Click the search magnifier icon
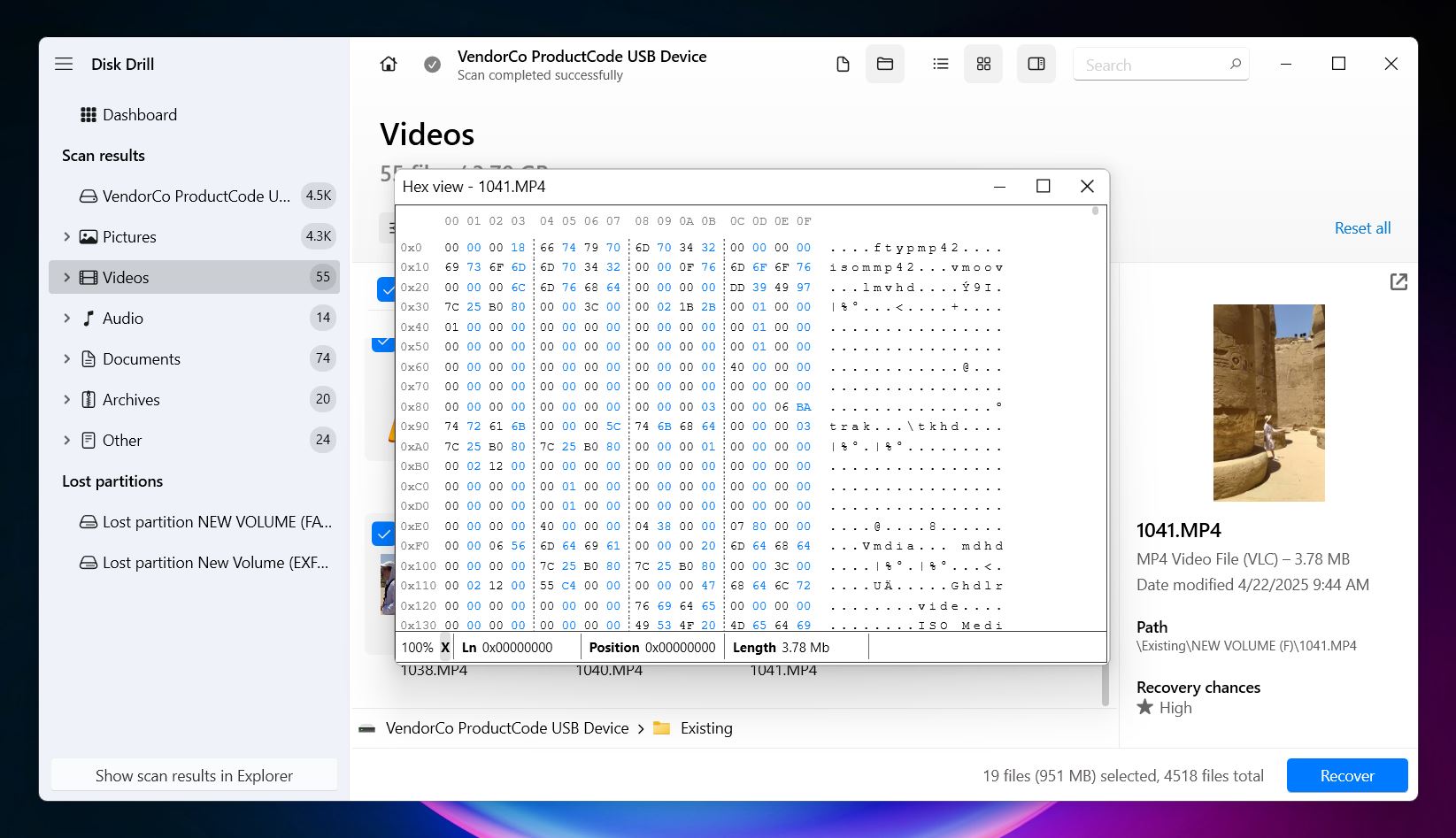The width and height of the screenshot is (1456, 838). pyautogui.click(x=1236, y=64)
